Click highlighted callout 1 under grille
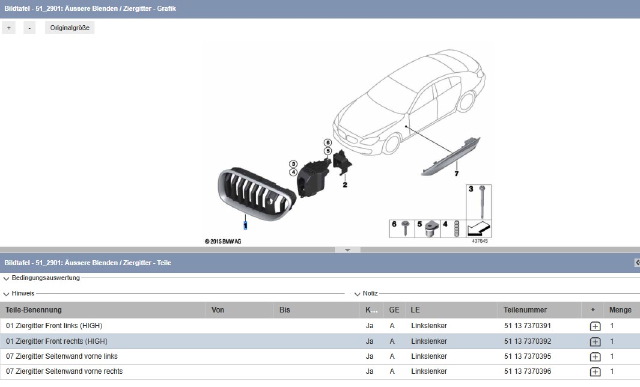 tap(245, 225)
